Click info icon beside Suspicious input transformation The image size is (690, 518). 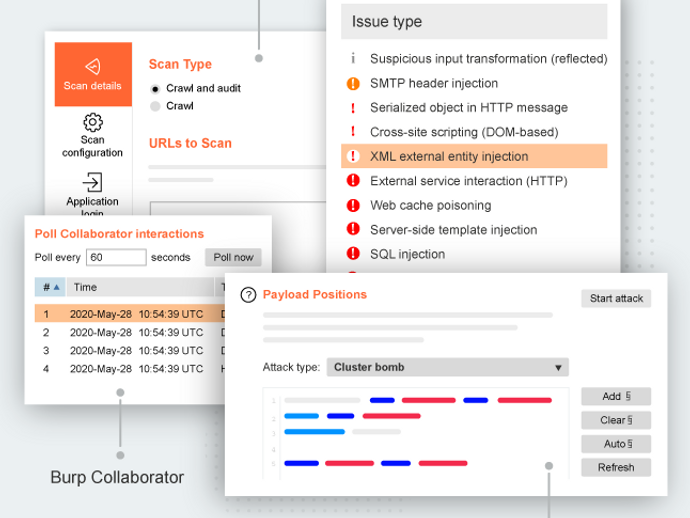click(353, 59)
